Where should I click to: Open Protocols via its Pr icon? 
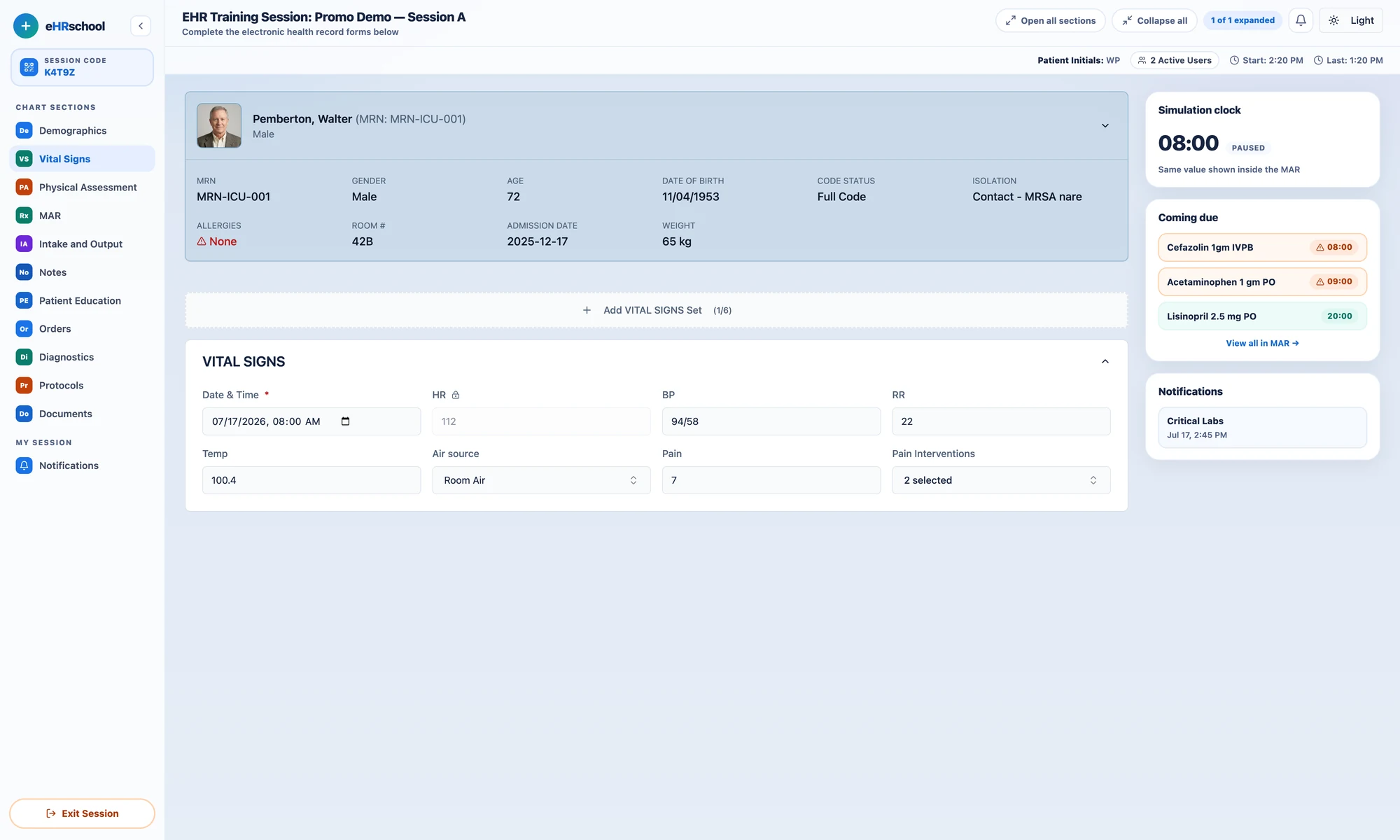pyautogui.click(x=24, y=385)
